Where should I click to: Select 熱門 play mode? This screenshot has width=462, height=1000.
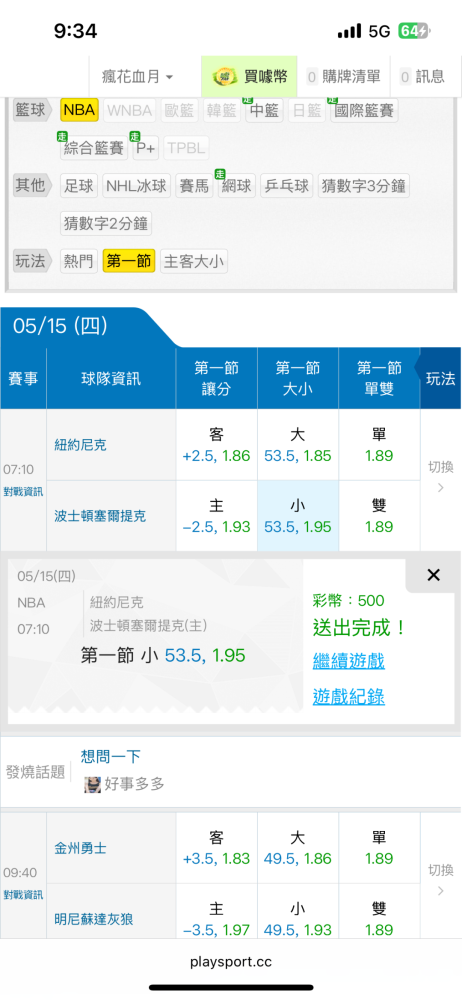pyautogui.click(x=79, y=261)
